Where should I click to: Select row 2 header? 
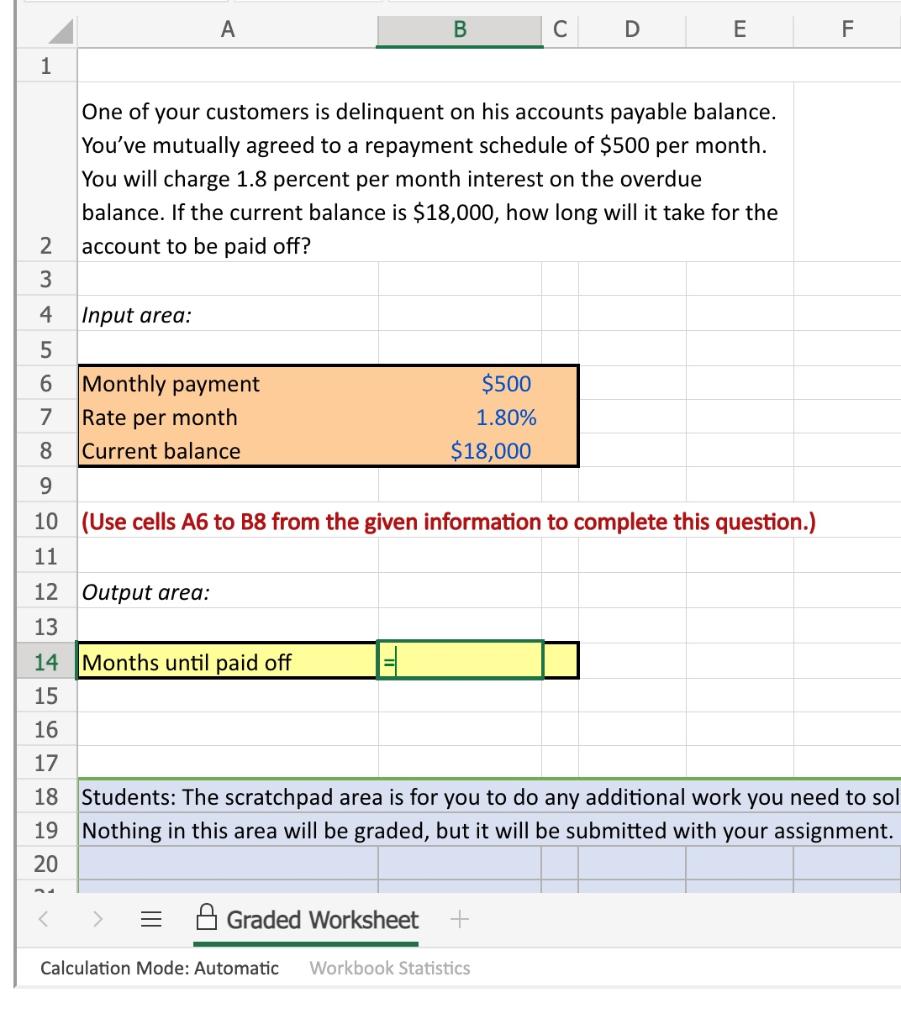point(46,172)
